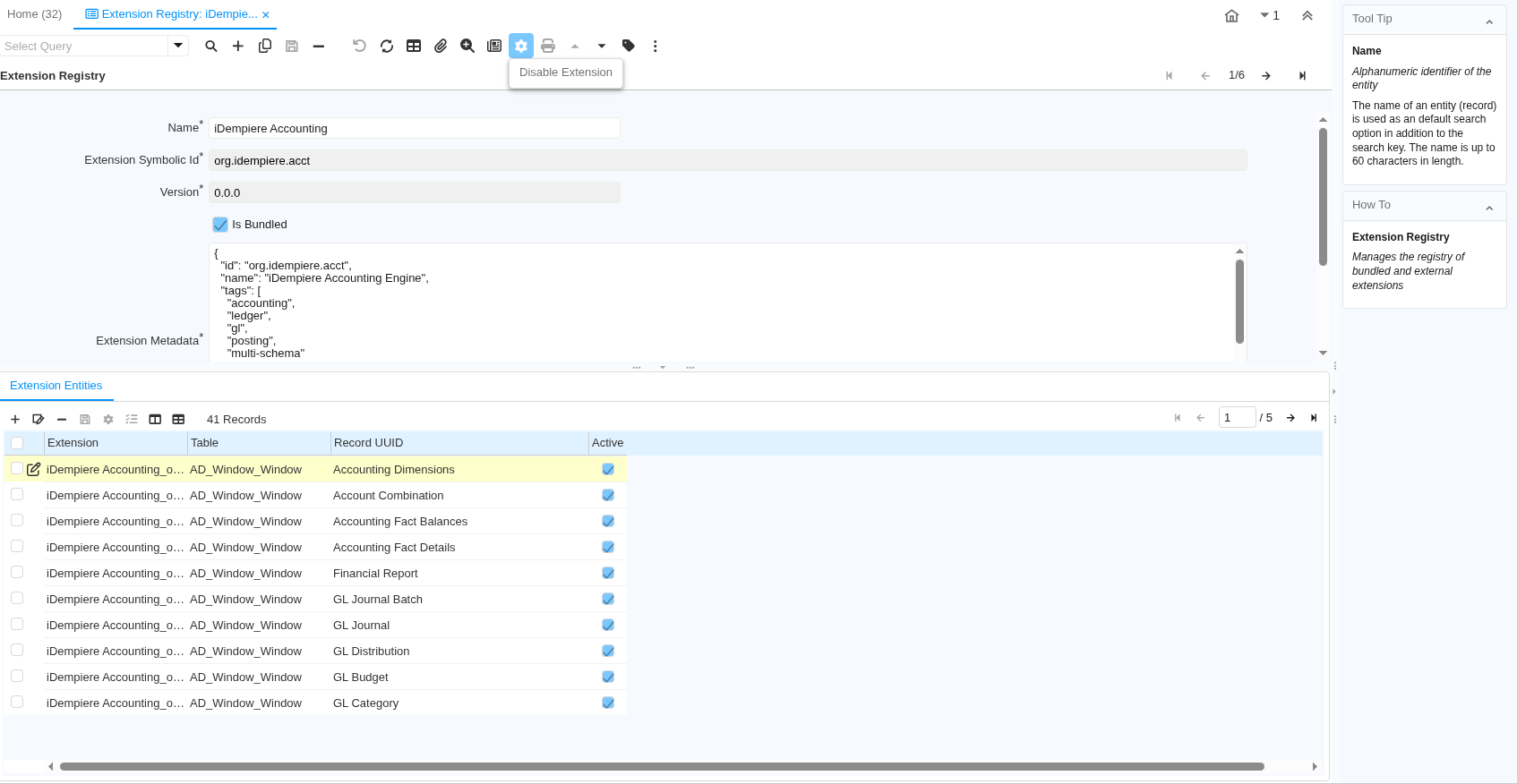Sort by Table column header
The image size is (1517, 784).
[x=259, y=443]
